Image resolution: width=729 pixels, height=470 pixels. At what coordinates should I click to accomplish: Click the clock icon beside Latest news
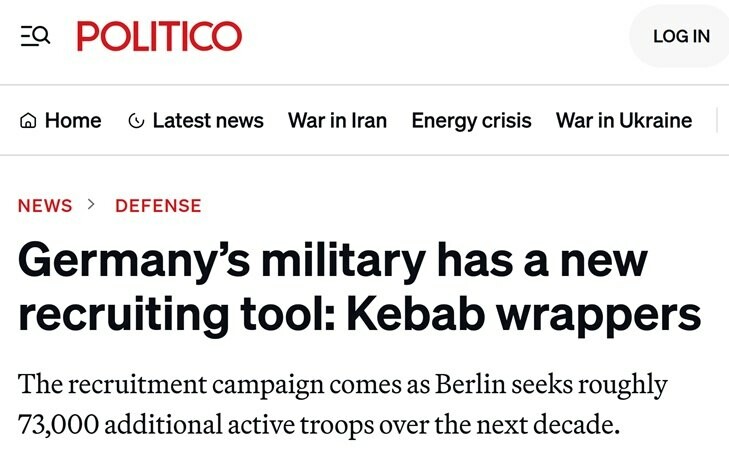(136, 121)
